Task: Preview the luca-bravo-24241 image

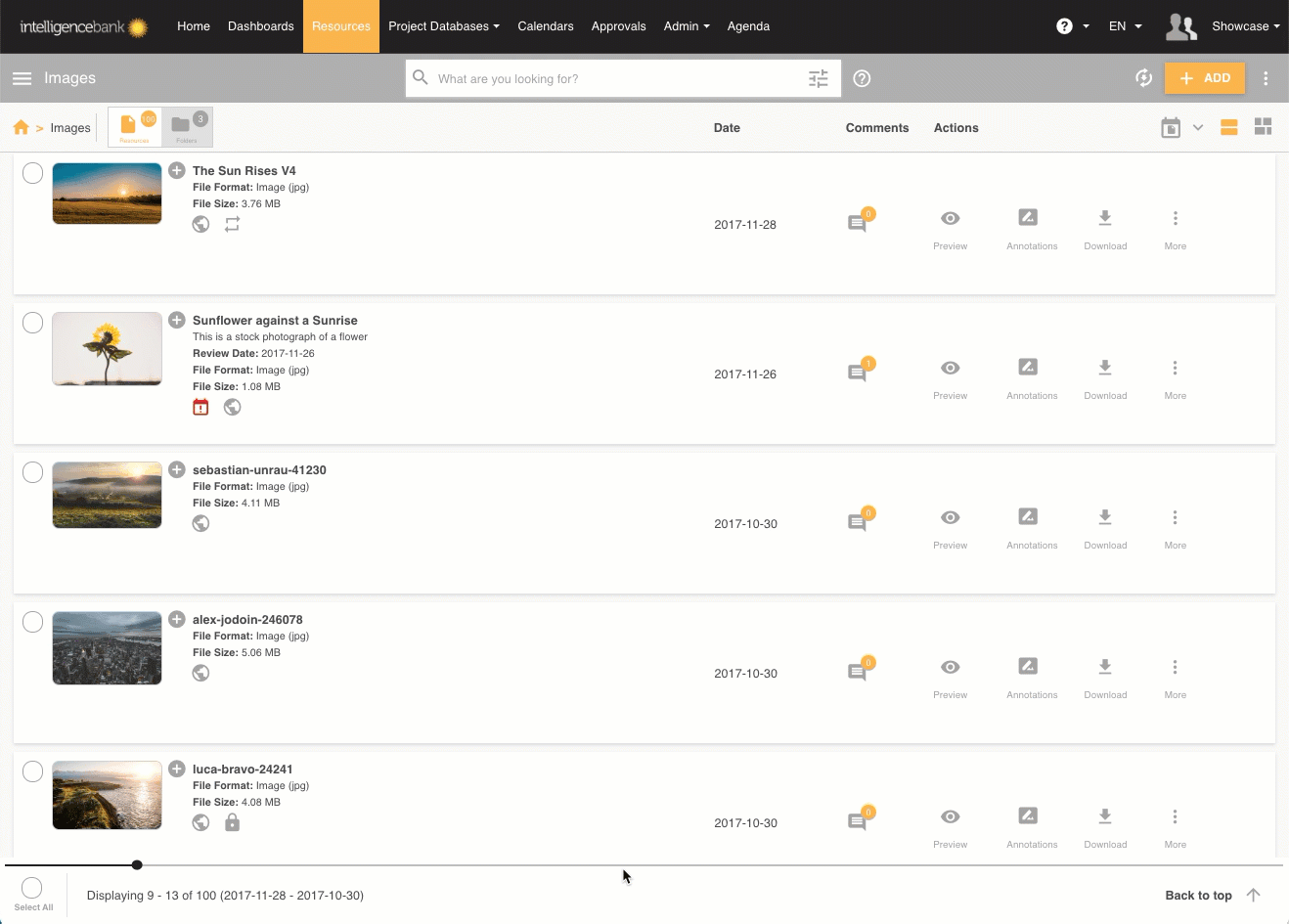Action: (x=950, y=824)
